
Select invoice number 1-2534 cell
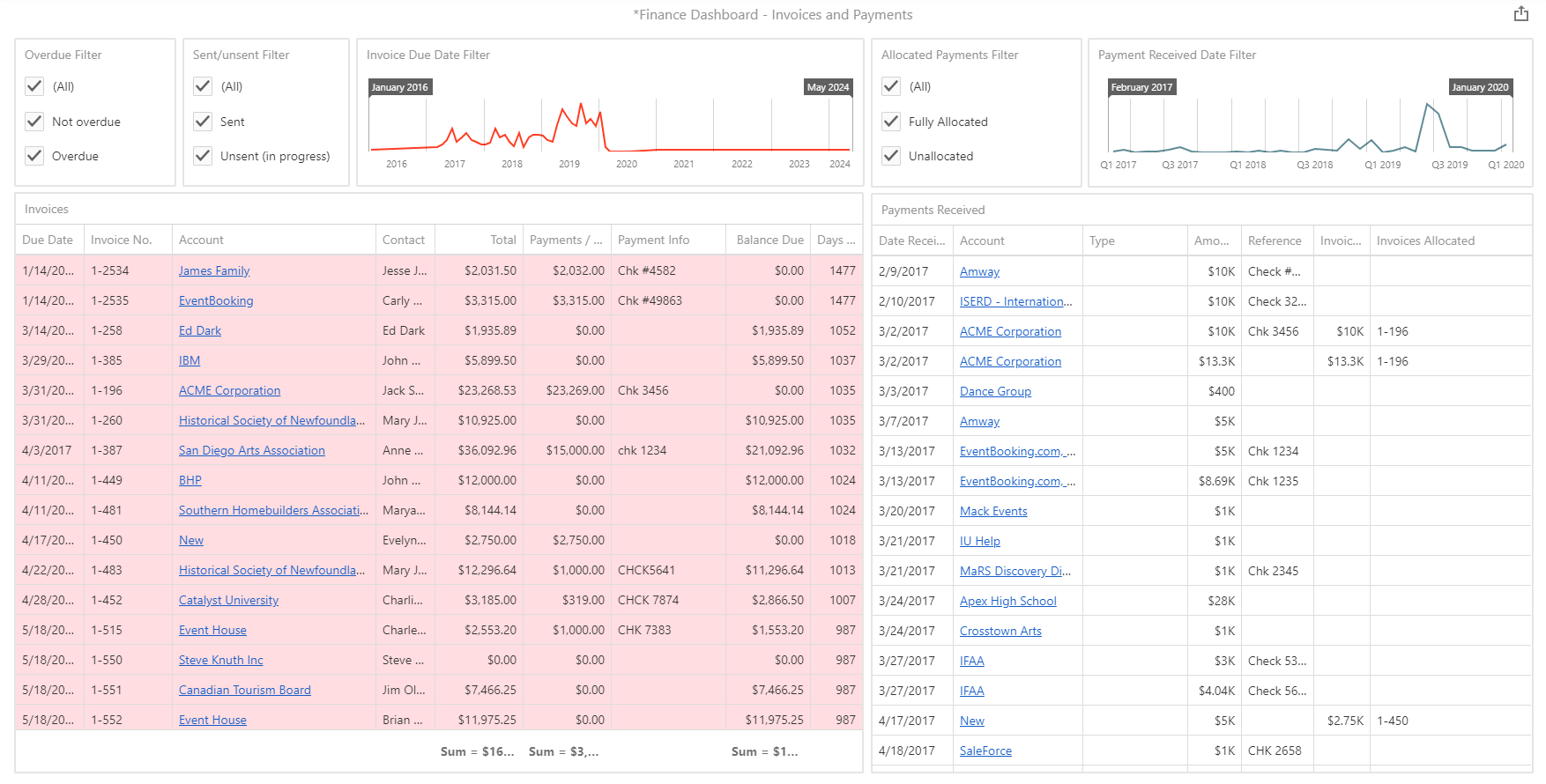[x=128, y=270]
